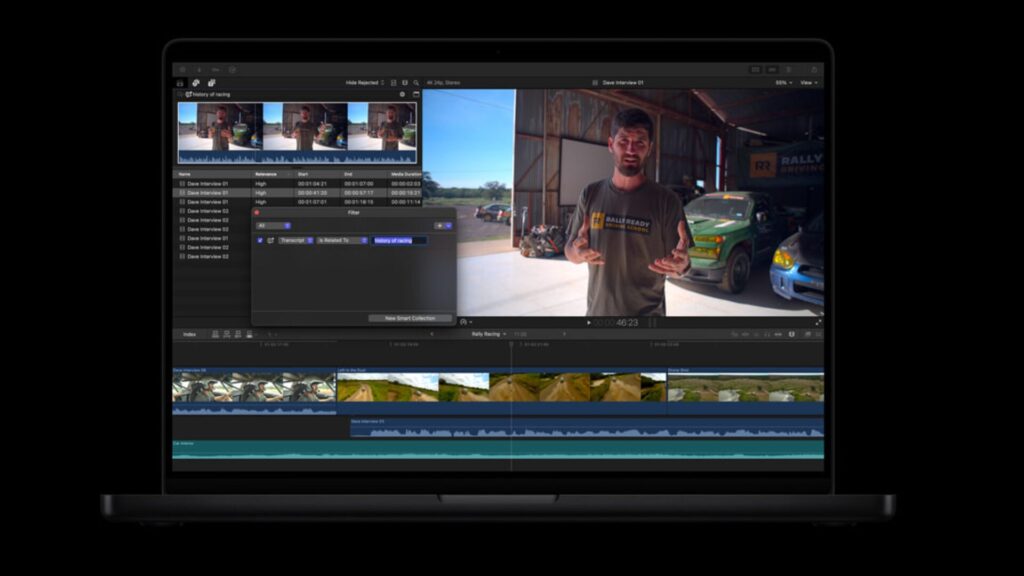Open the View menu above the viewer
1024x576 pixels.
(x=809, y=82)
